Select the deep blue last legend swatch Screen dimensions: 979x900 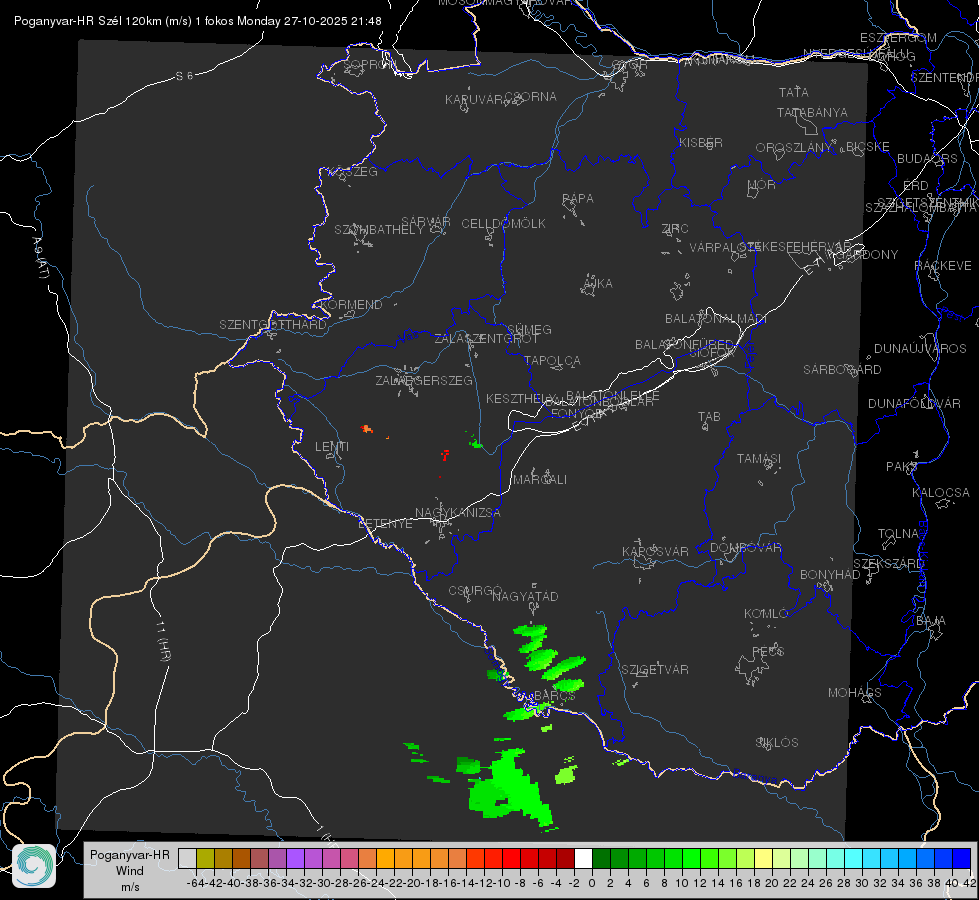coord(962,858)
